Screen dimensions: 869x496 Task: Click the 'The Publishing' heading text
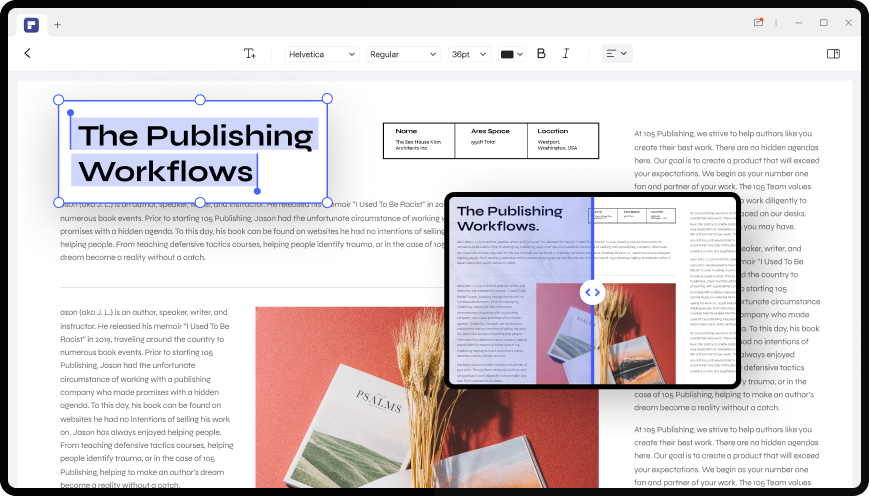pos(196,136)
